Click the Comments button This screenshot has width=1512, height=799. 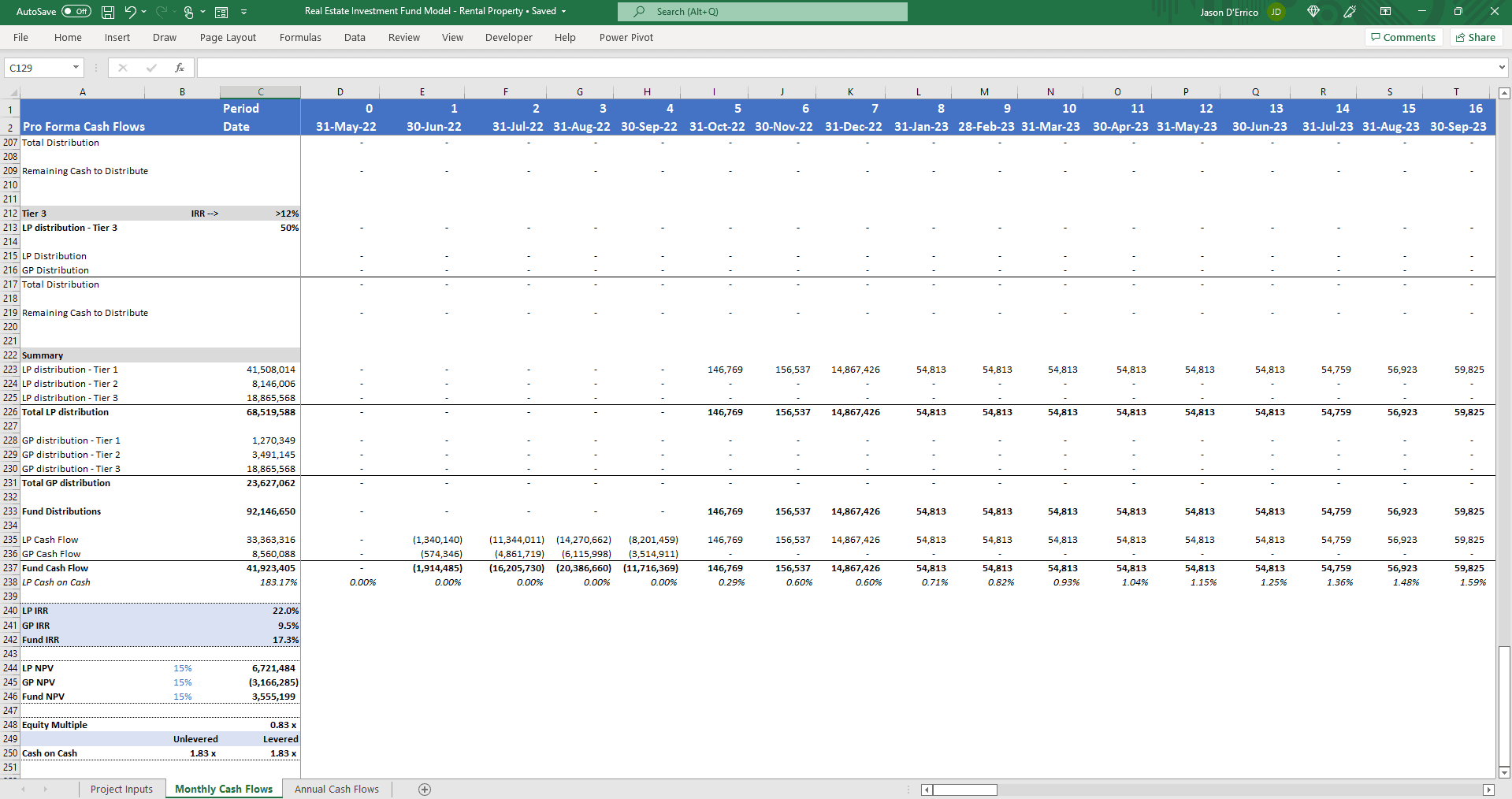coord(1403,37)
